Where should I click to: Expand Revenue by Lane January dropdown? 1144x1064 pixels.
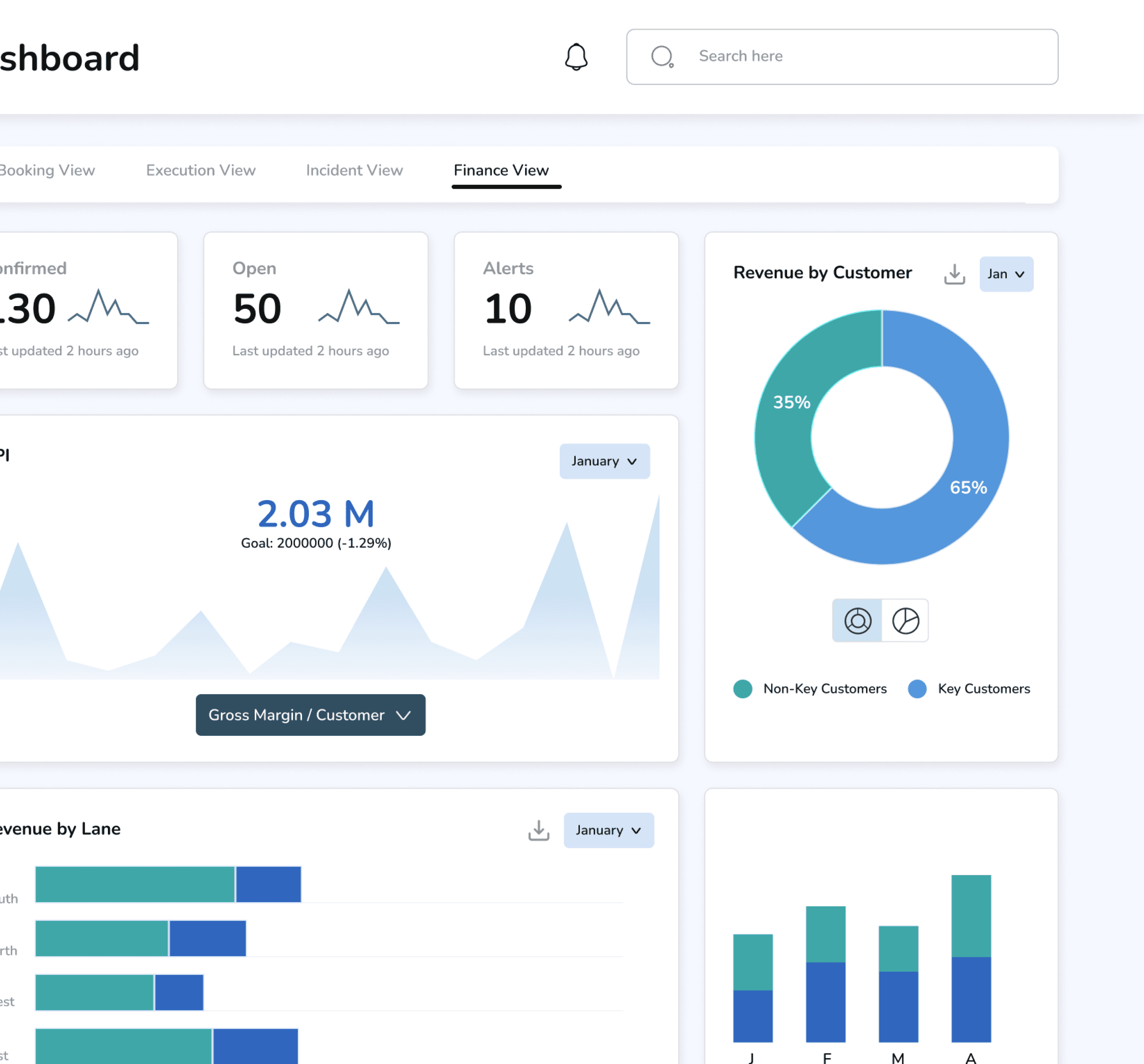(608, 830)
